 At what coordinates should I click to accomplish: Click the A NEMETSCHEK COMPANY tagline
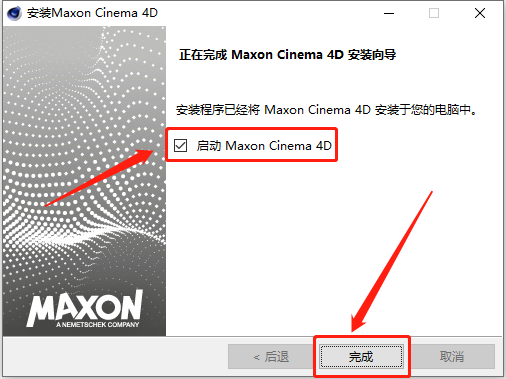click(x=97, y=324)
